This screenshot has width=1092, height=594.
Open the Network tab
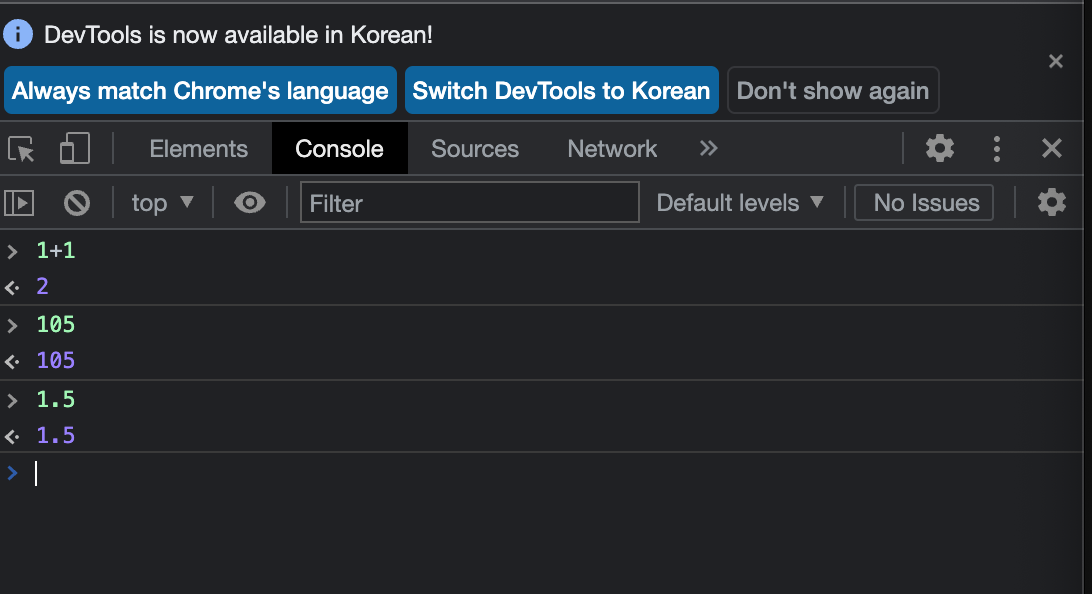click(x=612, y=149)
